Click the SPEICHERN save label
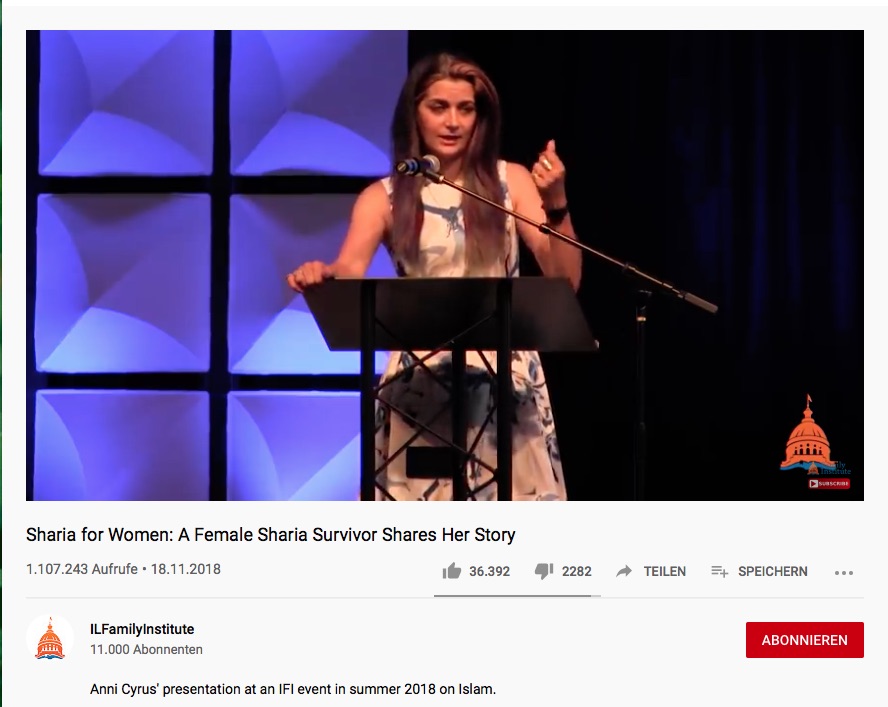This screenshot has width=888, height=707. point(772,571)
